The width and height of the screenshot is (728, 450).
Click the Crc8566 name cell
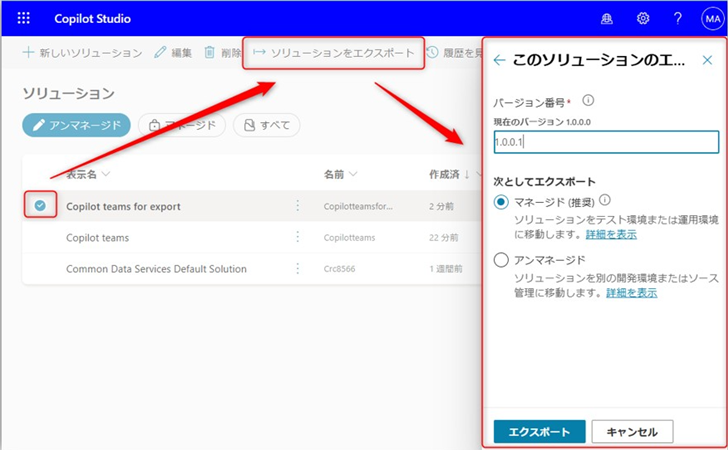tap(339, 269)
